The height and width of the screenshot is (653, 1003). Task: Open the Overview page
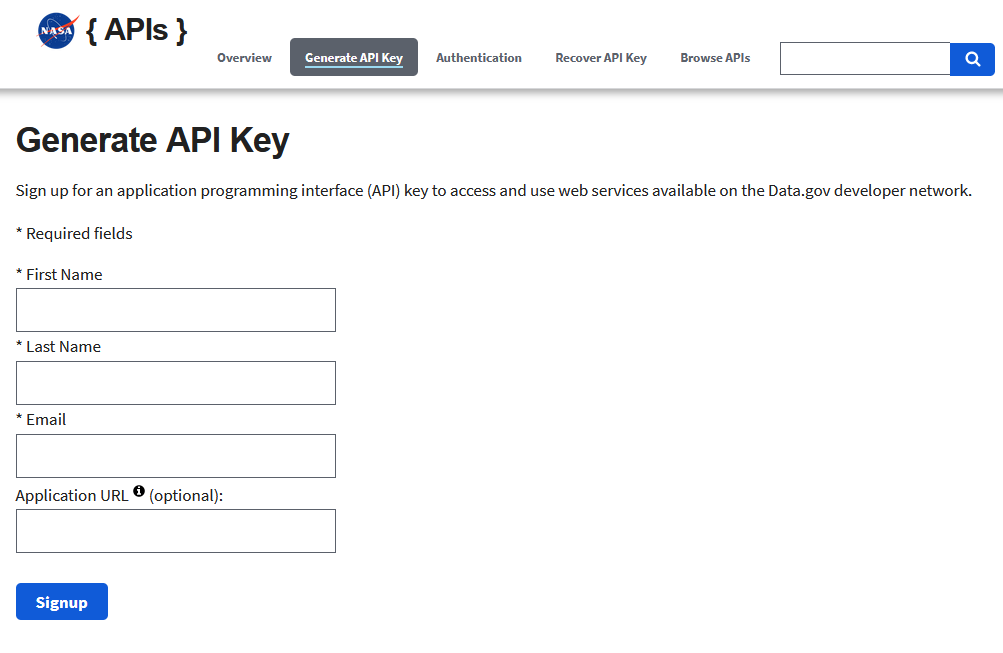tap(244, 57)
